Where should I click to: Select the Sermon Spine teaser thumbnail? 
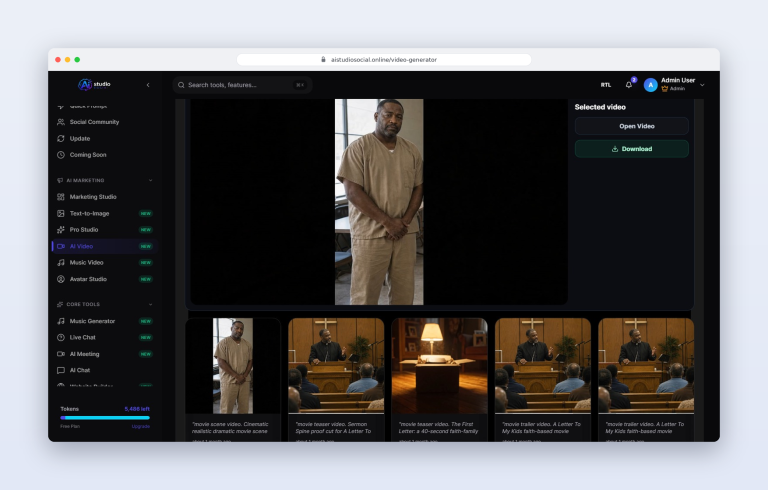tap(336, 366)
